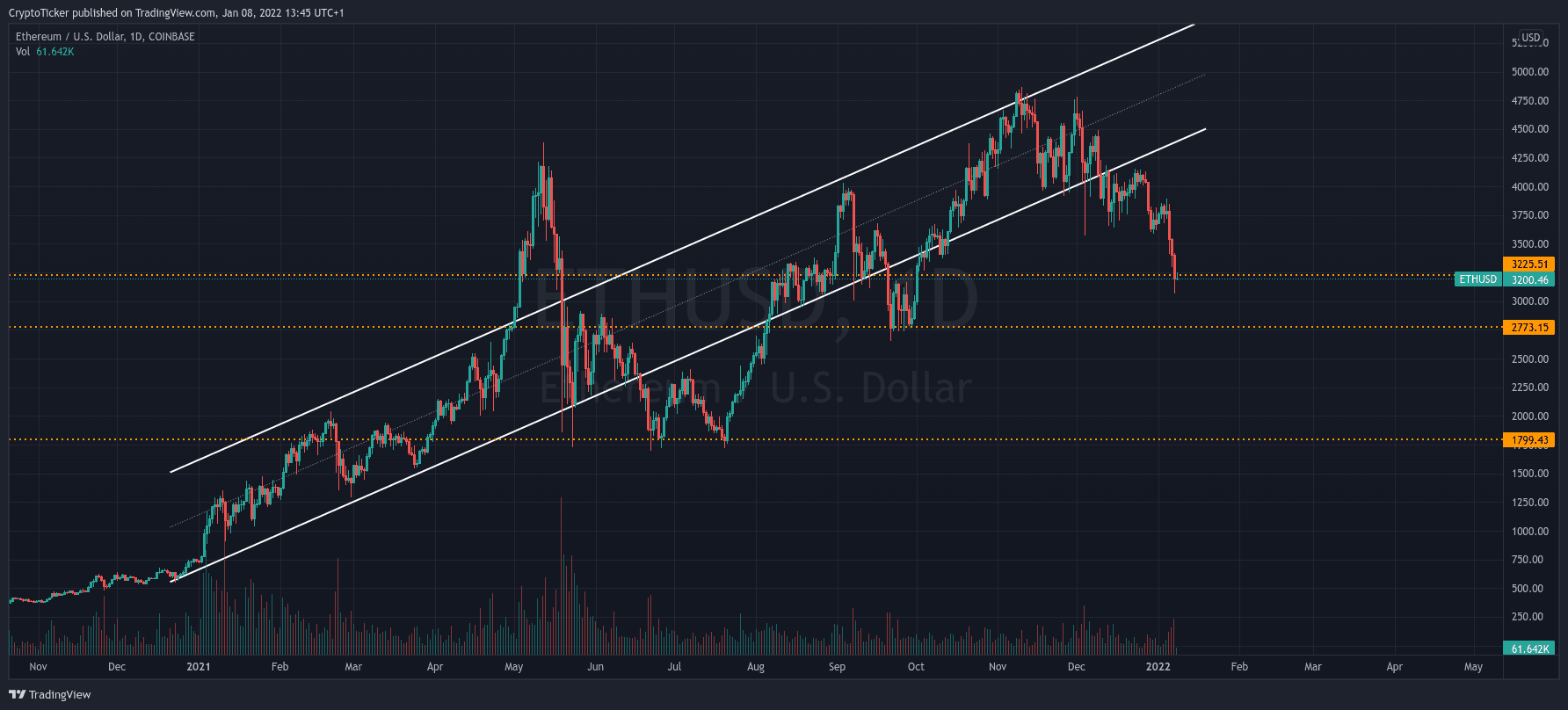Viewport: 1568px width, 710px height.
Task: Select the ETHUSD ticker price tag
Action: point(1477,279)
